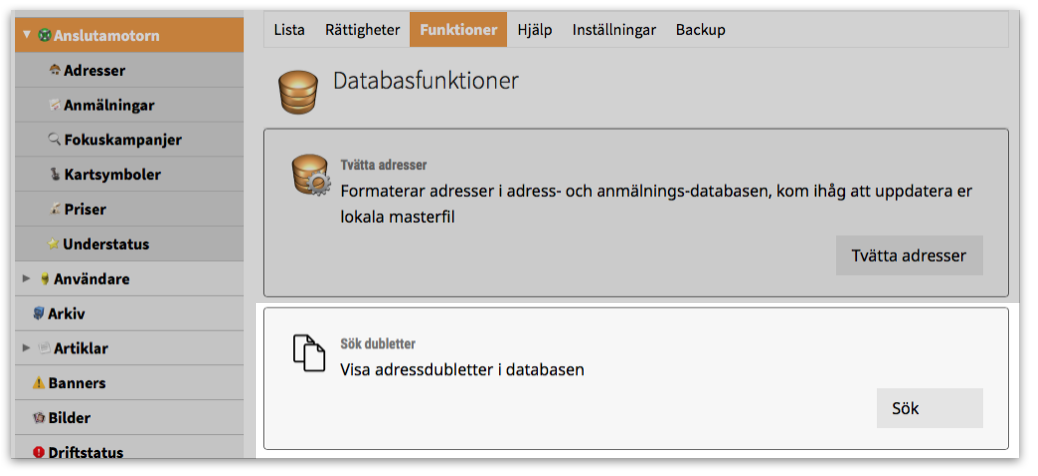Select Priser in the sidebar
The image size is (1038, 476).
(84, 210)
